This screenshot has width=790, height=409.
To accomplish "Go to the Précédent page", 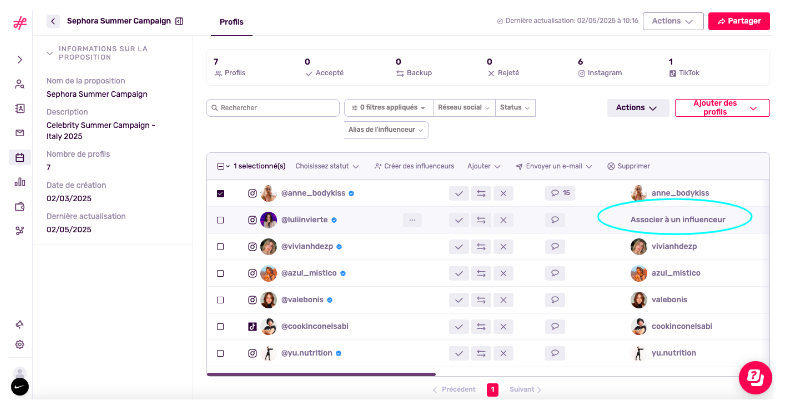I will [454, 390].
